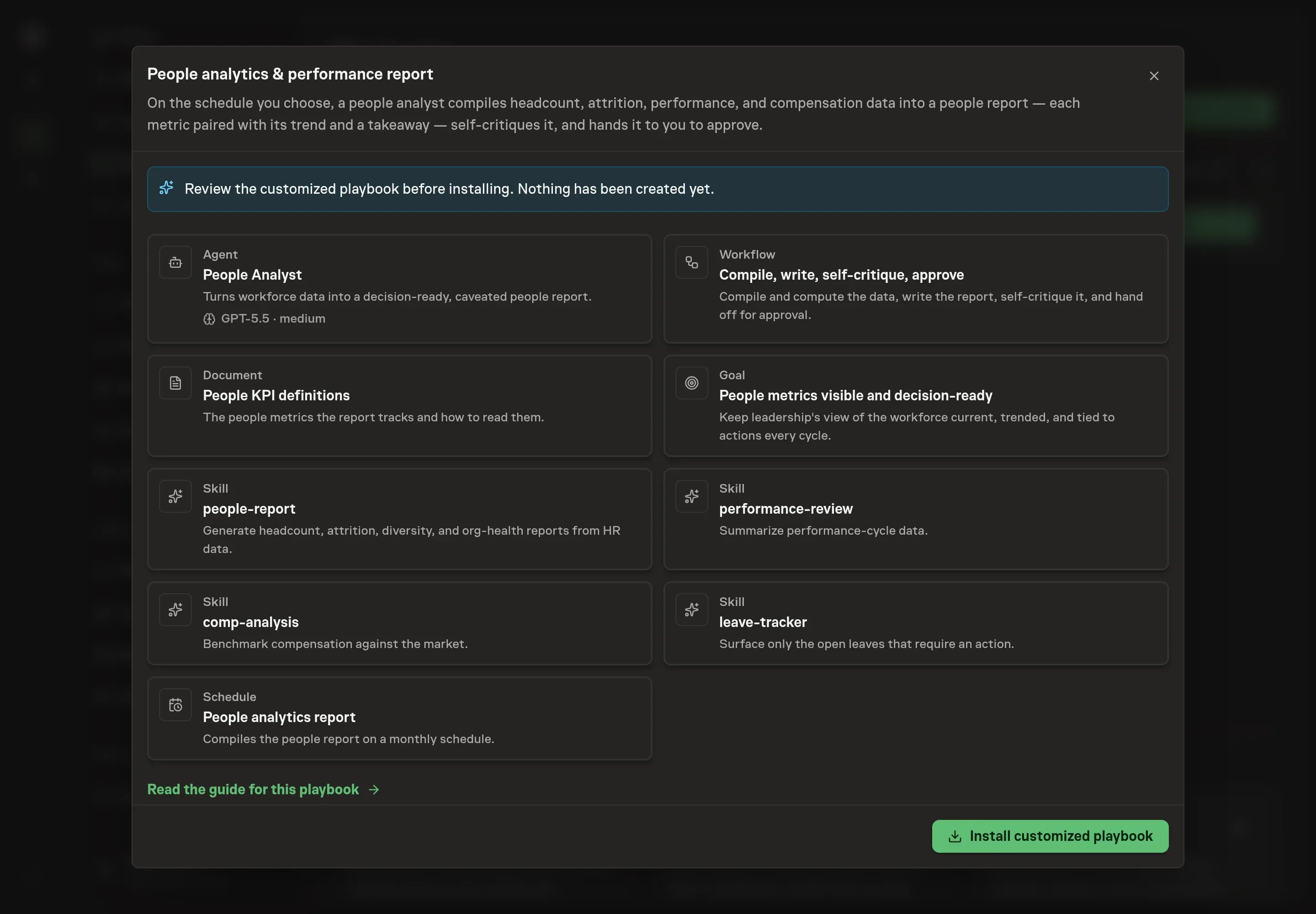Close the playbook review dialog
1316x914 pixels.
coord(1154,75)
